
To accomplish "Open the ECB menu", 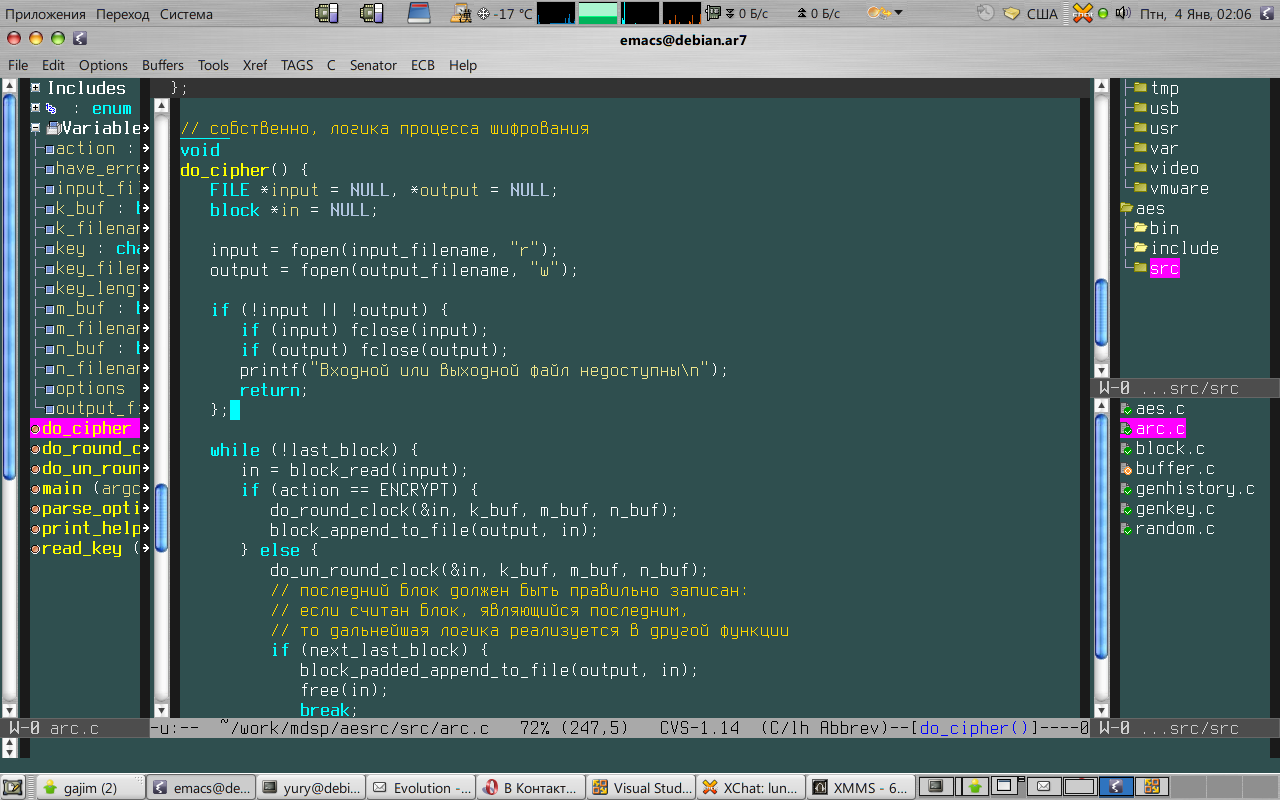I will [x=422, y=65].
